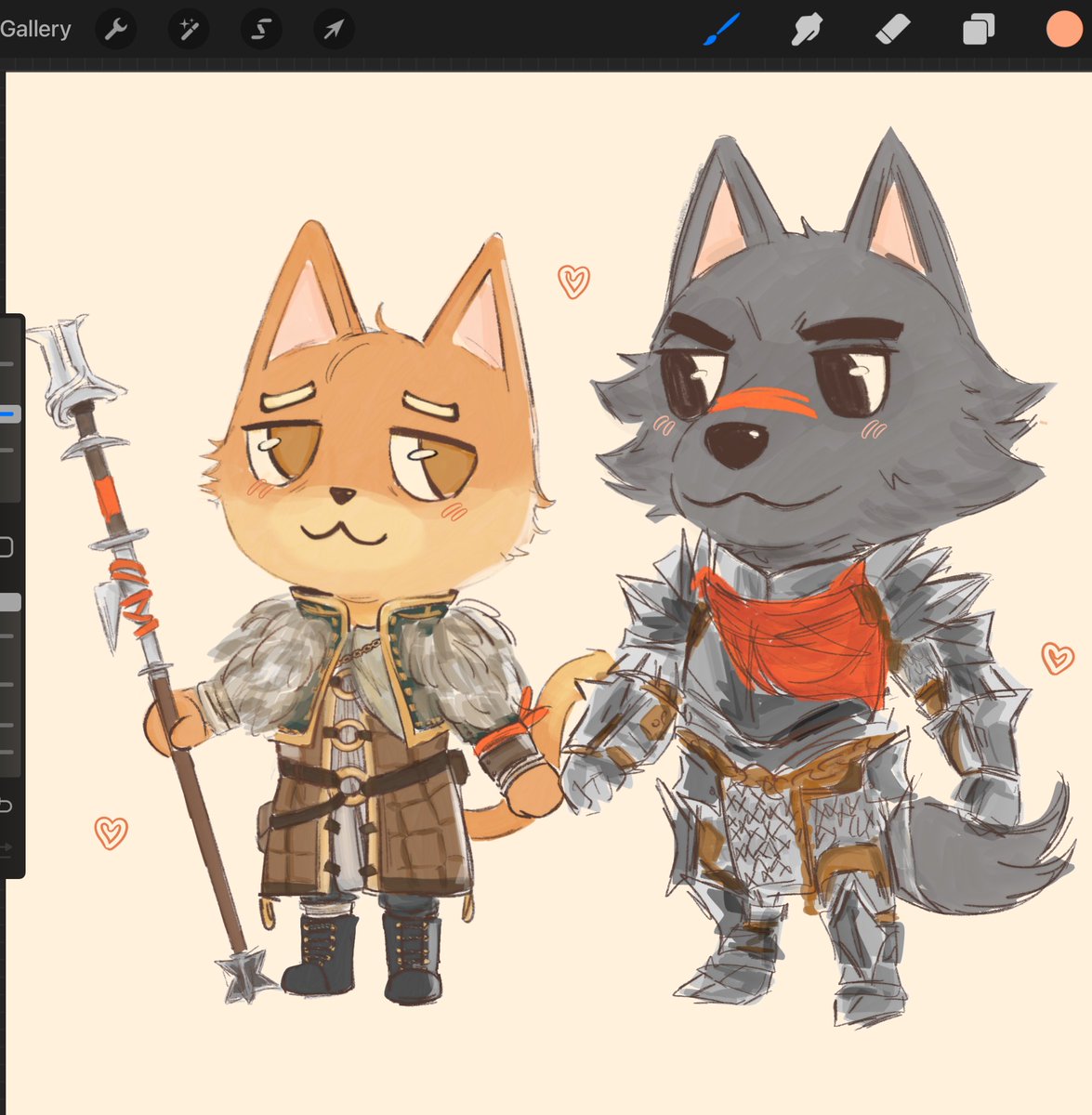
Task: Open the Gallery
Action: [35, 29]
